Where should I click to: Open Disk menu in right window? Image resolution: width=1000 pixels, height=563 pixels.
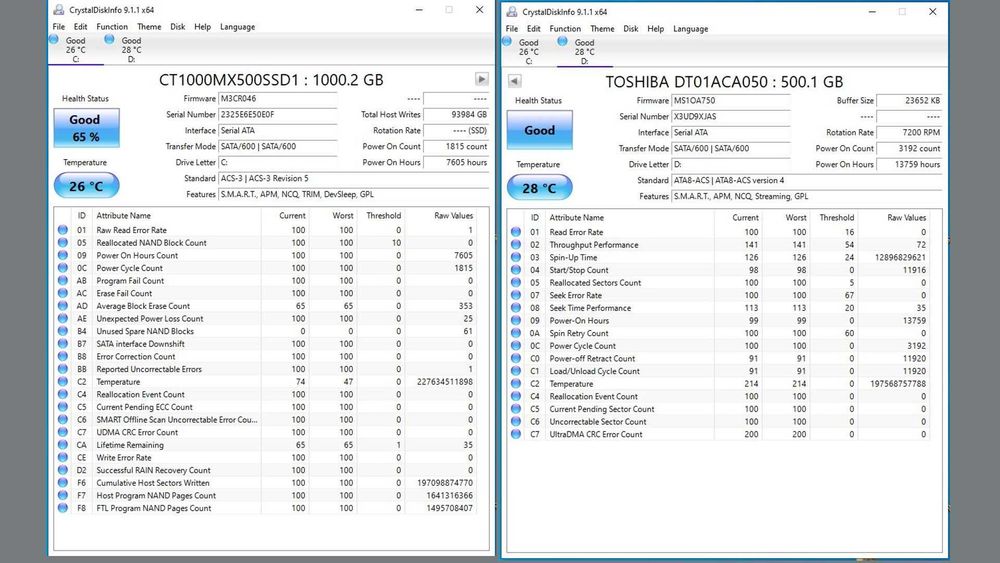click(631, 29)
